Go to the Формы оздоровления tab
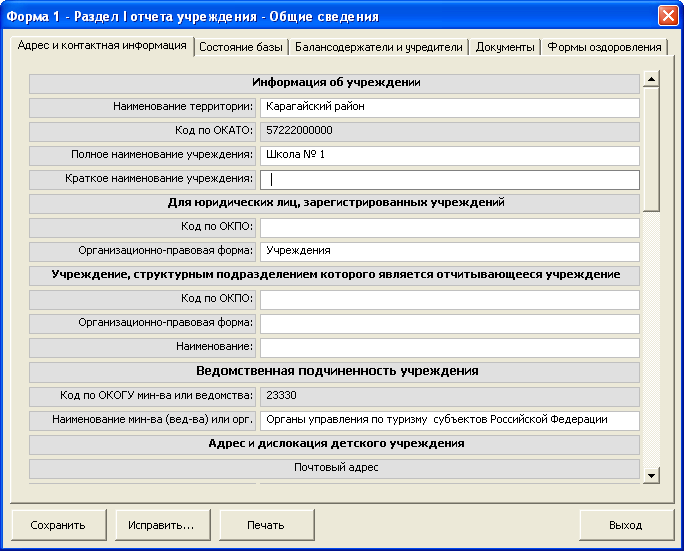The image size is (684, 551). coord(604,47)
